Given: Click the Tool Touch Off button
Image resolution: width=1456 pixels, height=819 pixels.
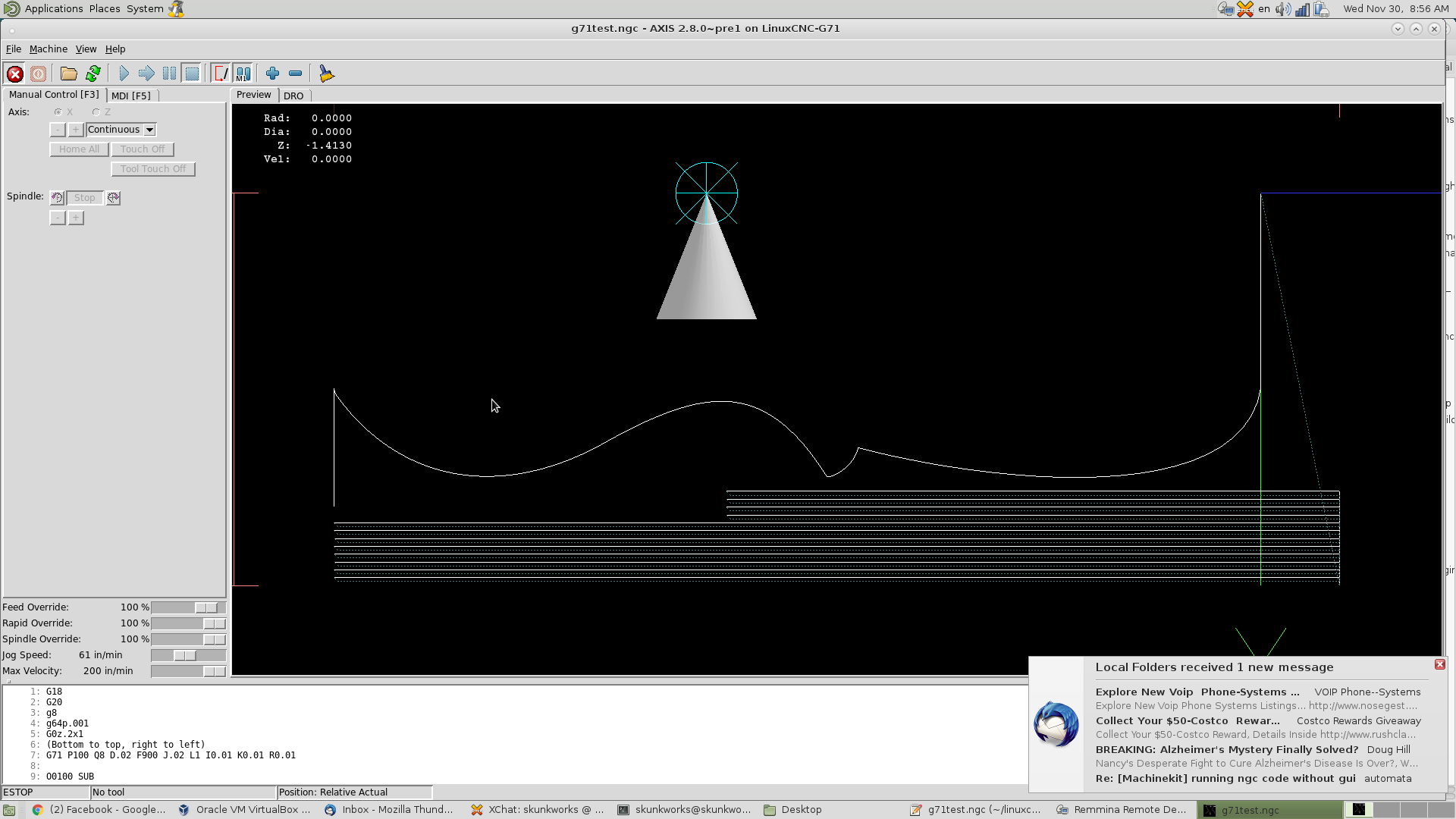Looking at the screenshot, I should [153, 169].
